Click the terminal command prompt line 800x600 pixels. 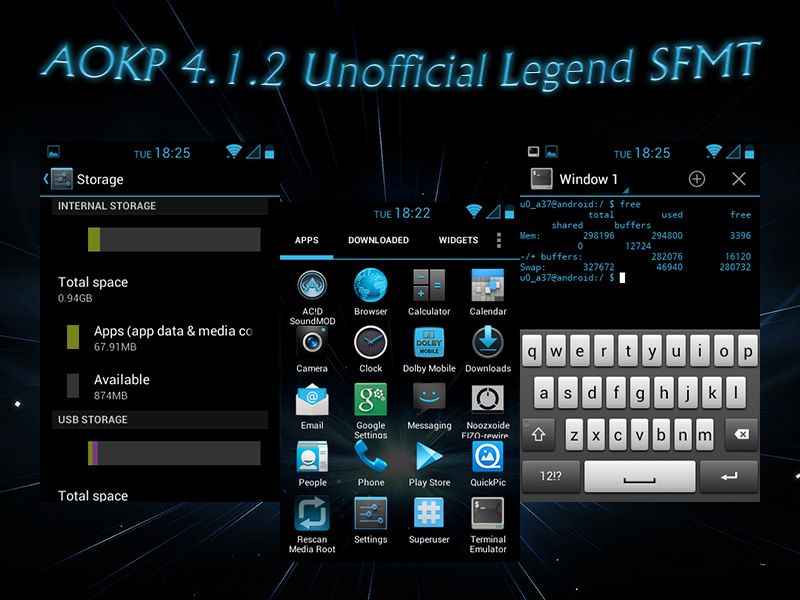coord(572,278)
